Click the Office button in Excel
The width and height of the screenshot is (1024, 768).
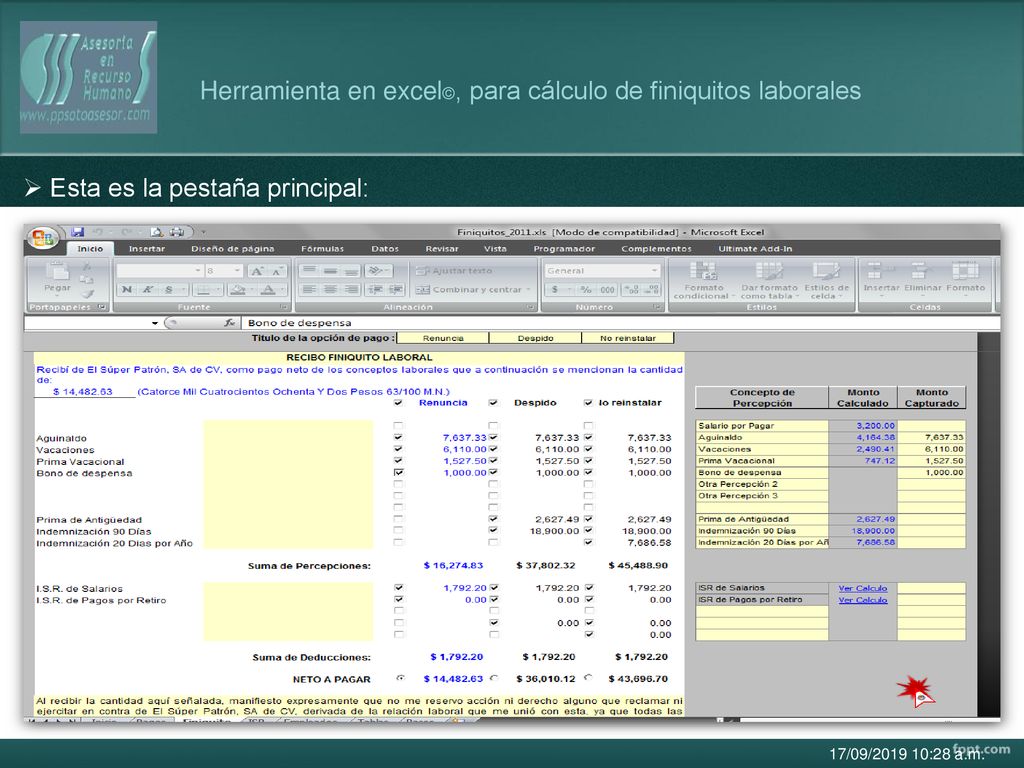point(43,237)
